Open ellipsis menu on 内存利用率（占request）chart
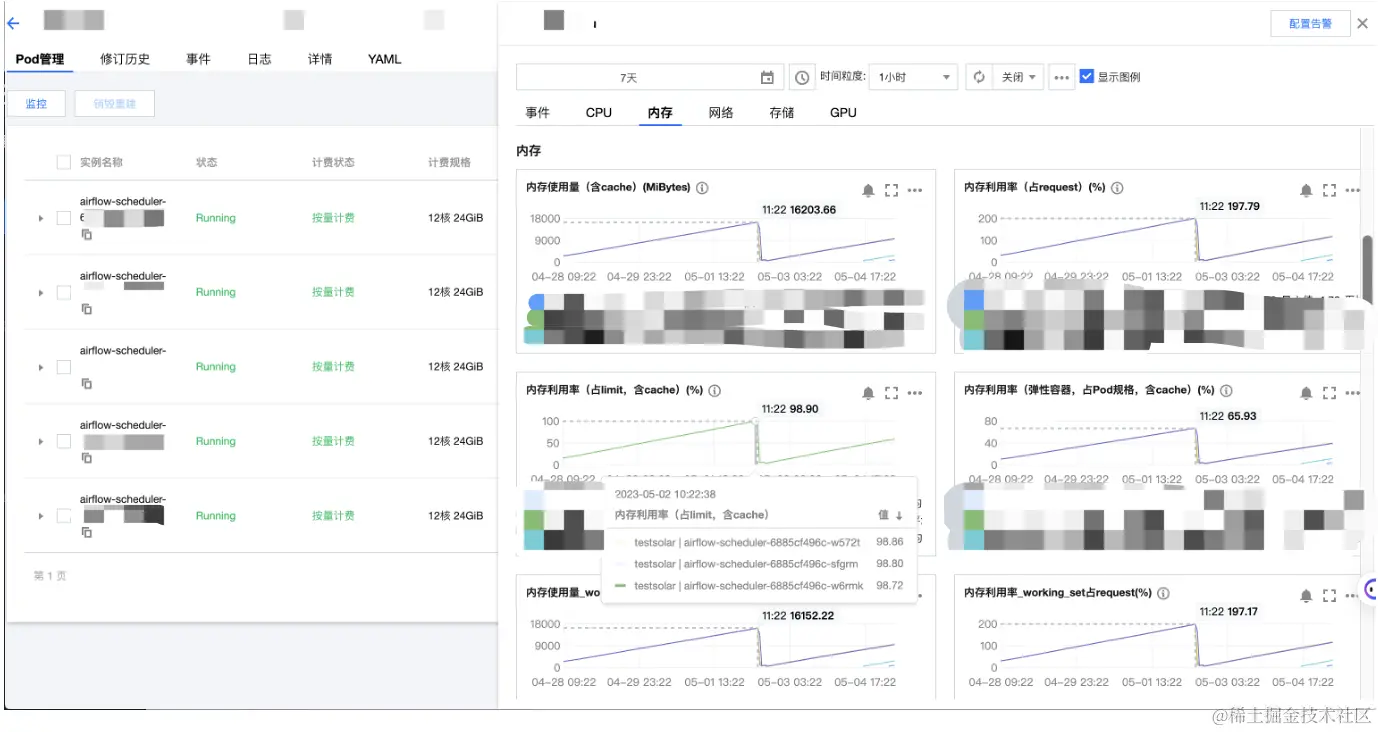 coord(1352,190)
